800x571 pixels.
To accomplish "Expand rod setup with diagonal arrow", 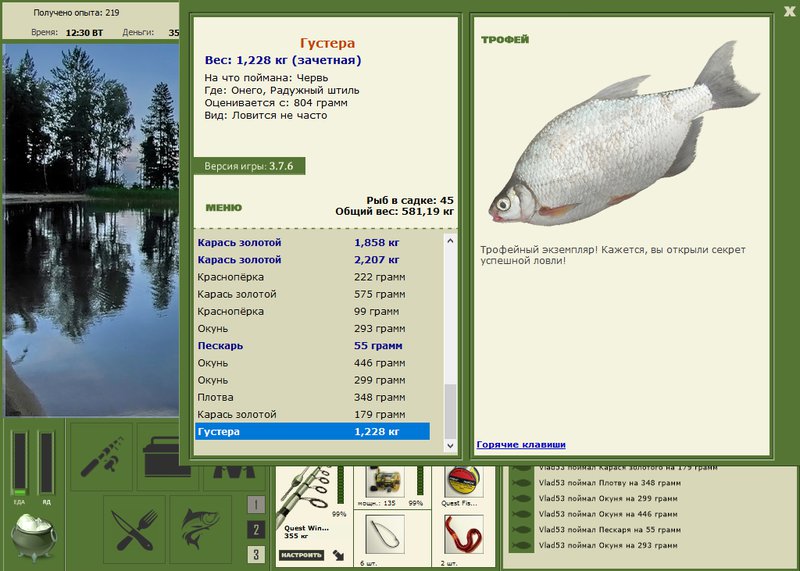I will click(339, 554).
